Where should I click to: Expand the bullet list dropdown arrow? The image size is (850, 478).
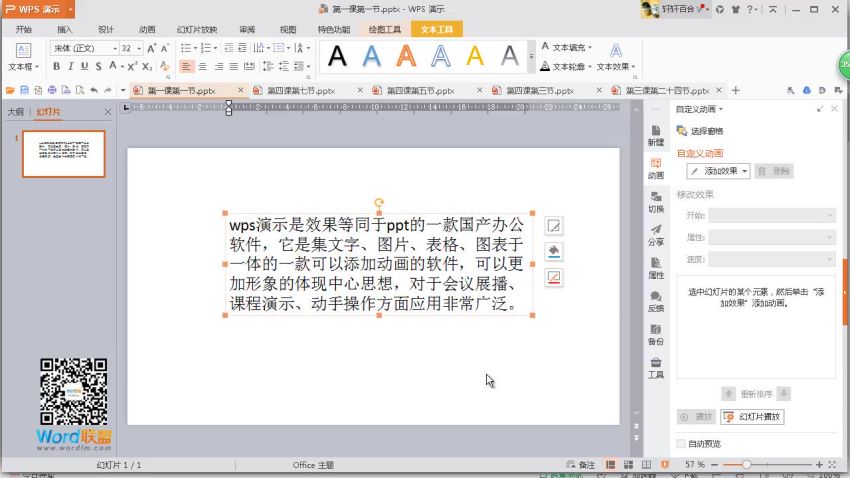(x=196, y=48)
